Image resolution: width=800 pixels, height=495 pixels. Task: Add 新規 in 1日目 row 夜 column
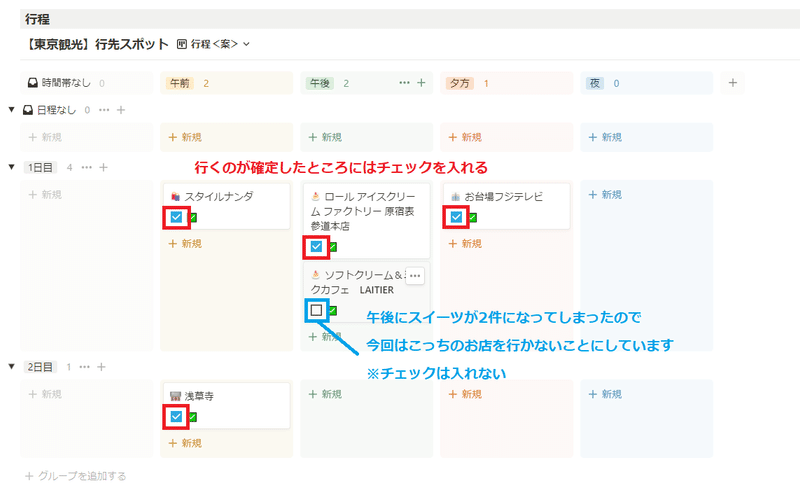(x=606, y=195)
